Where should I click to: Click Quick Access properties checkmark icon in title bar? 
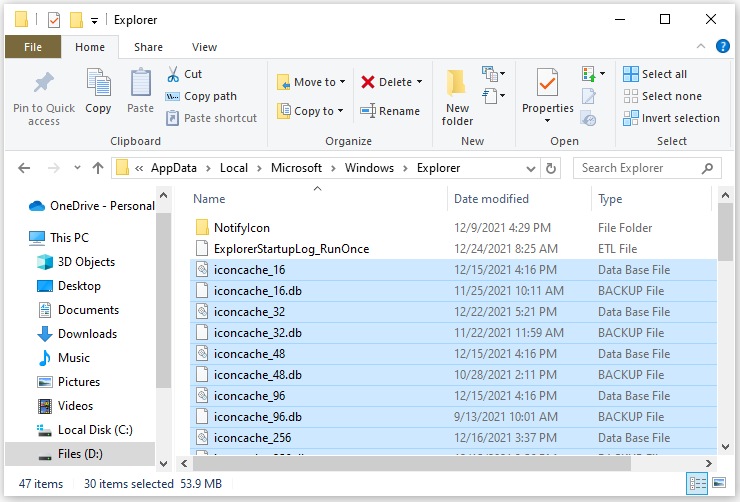coord(54,20)
